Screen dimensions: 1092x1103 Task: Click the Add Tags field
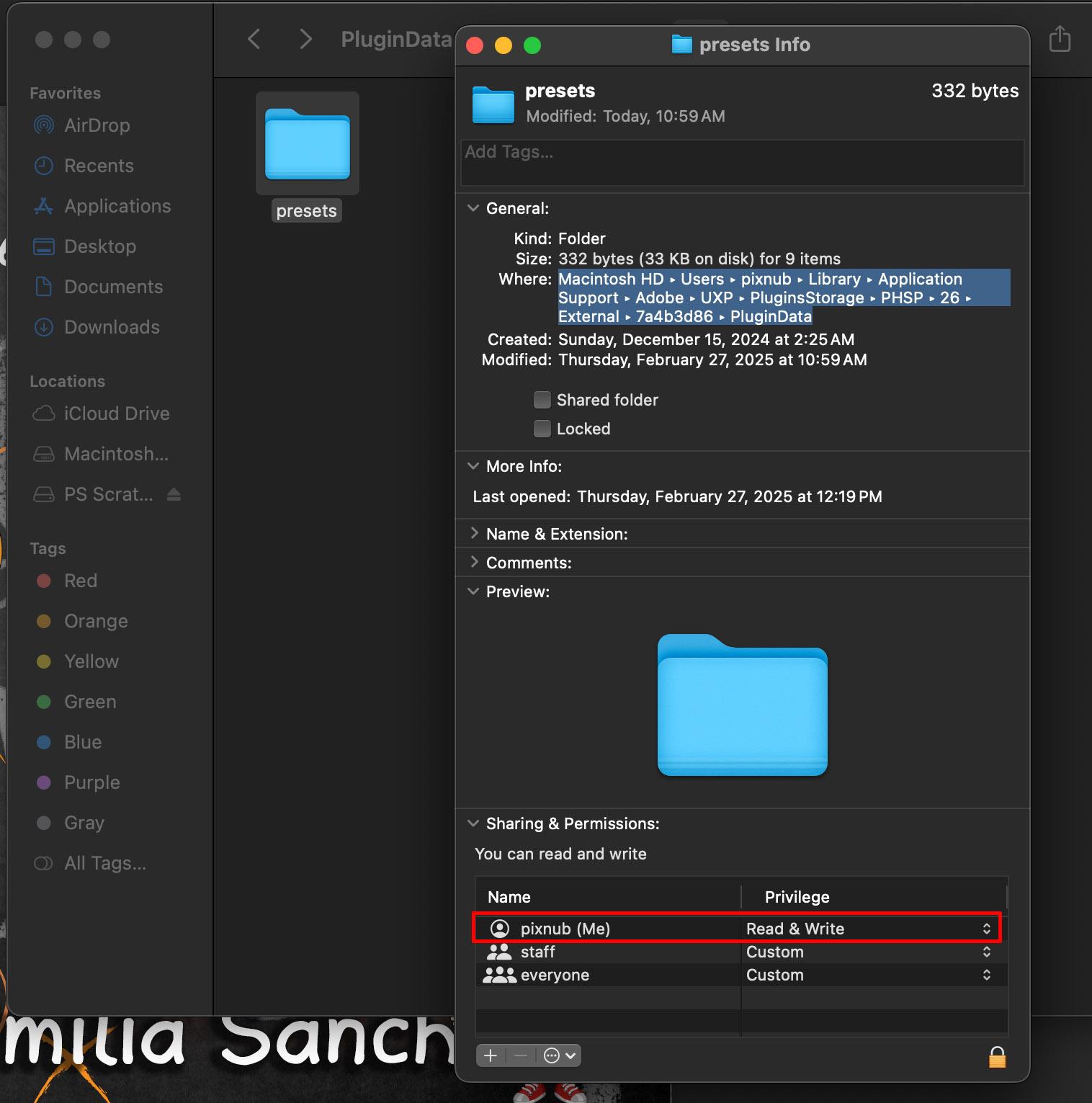coord(742,163)
